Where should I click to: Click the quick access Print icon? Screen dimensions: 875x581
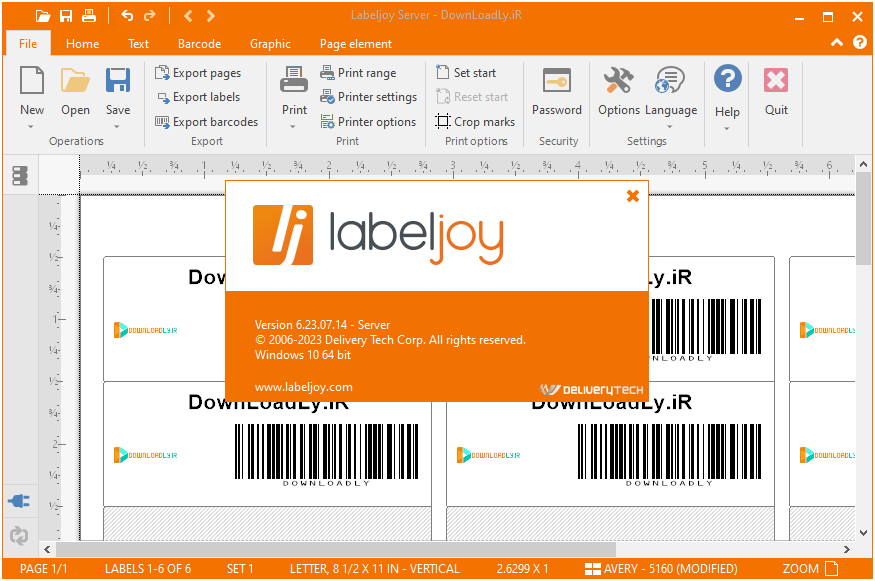tap(89, 16)
